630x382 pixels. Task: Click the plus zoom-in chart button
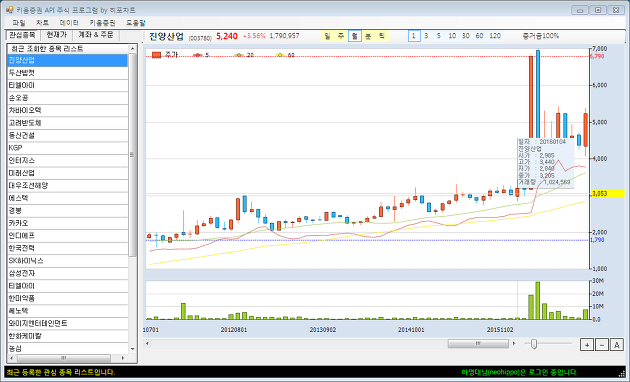tap(587, 345)
